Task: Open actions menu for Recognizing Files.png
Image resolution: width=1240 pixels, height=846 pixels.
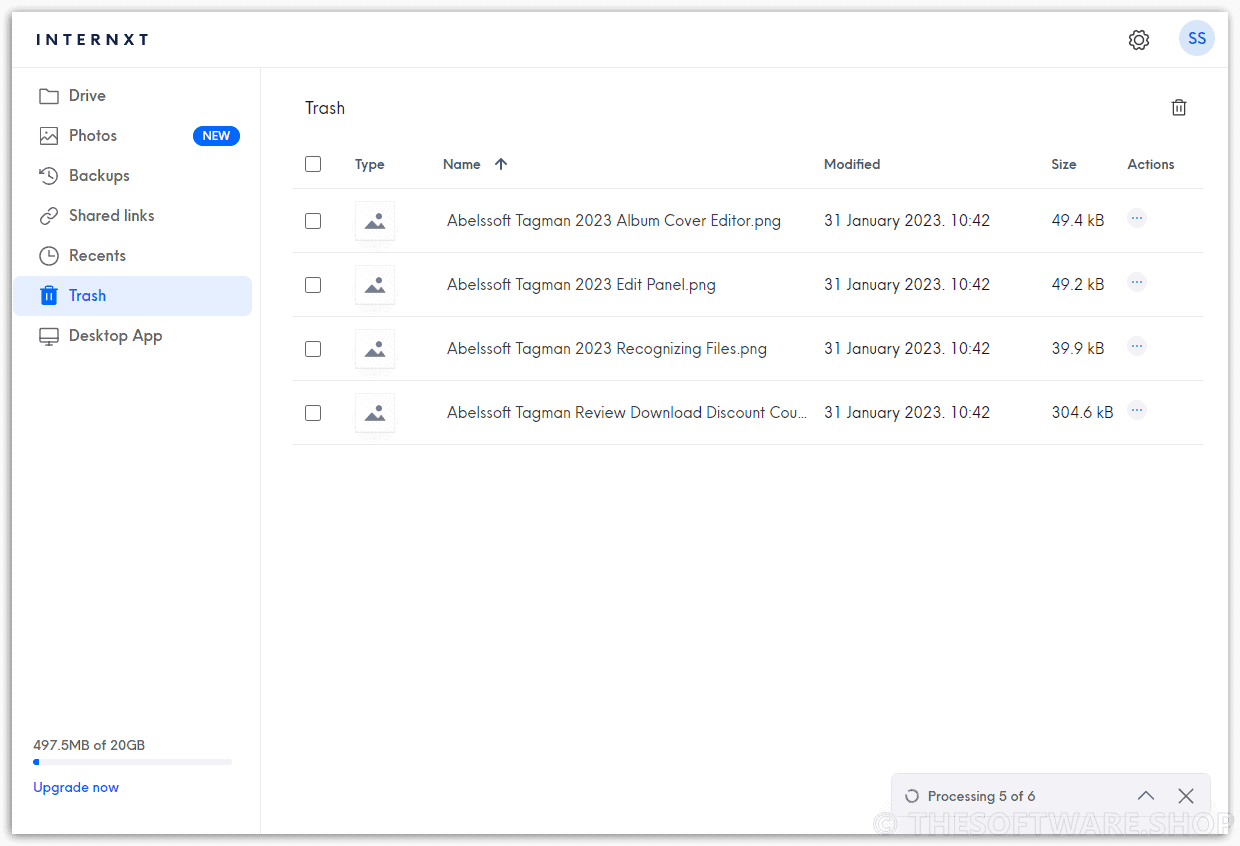Action: [x=1137, y=346]
